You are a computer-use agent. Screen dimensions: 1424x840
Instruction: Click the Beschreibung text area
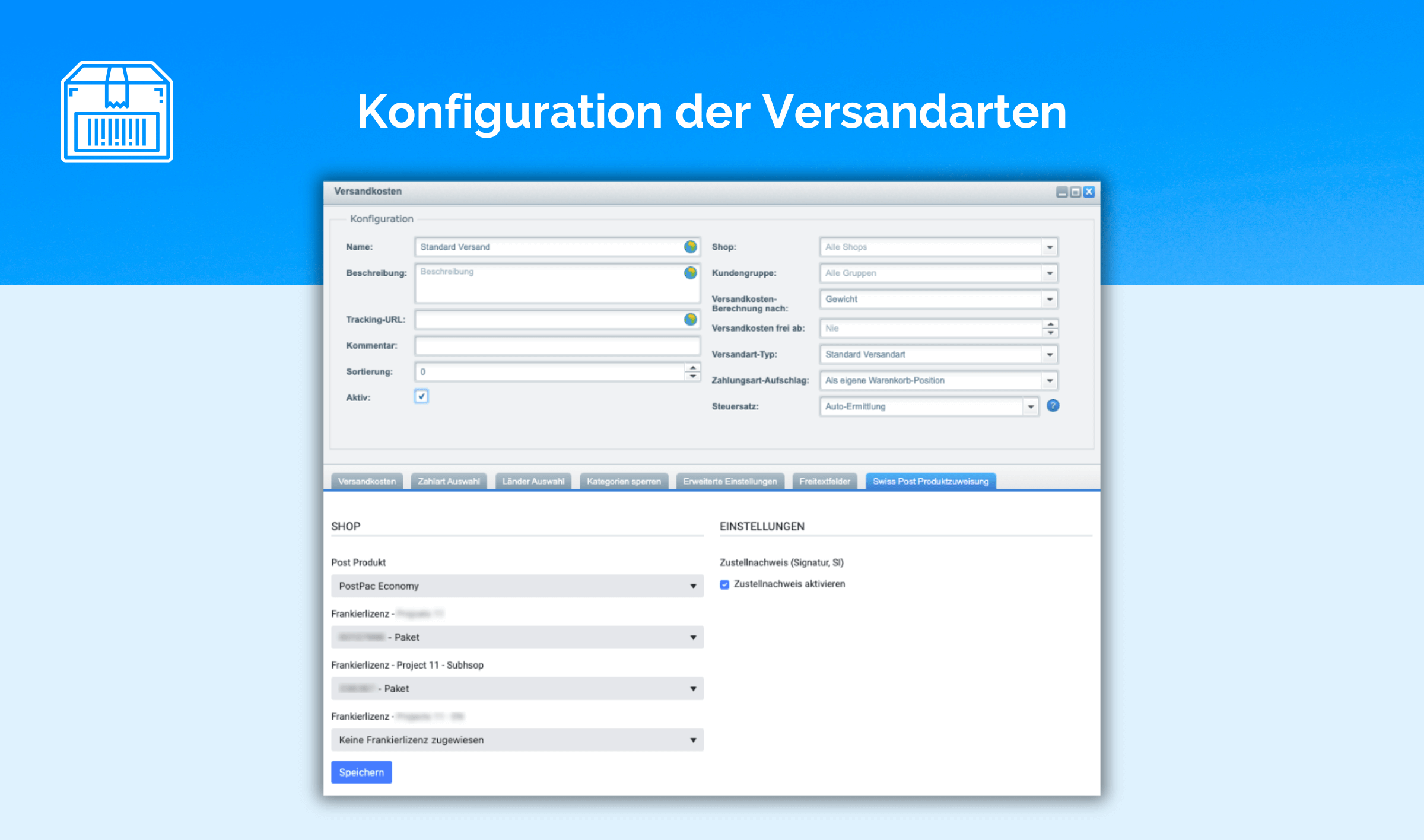tap(558, 283)
